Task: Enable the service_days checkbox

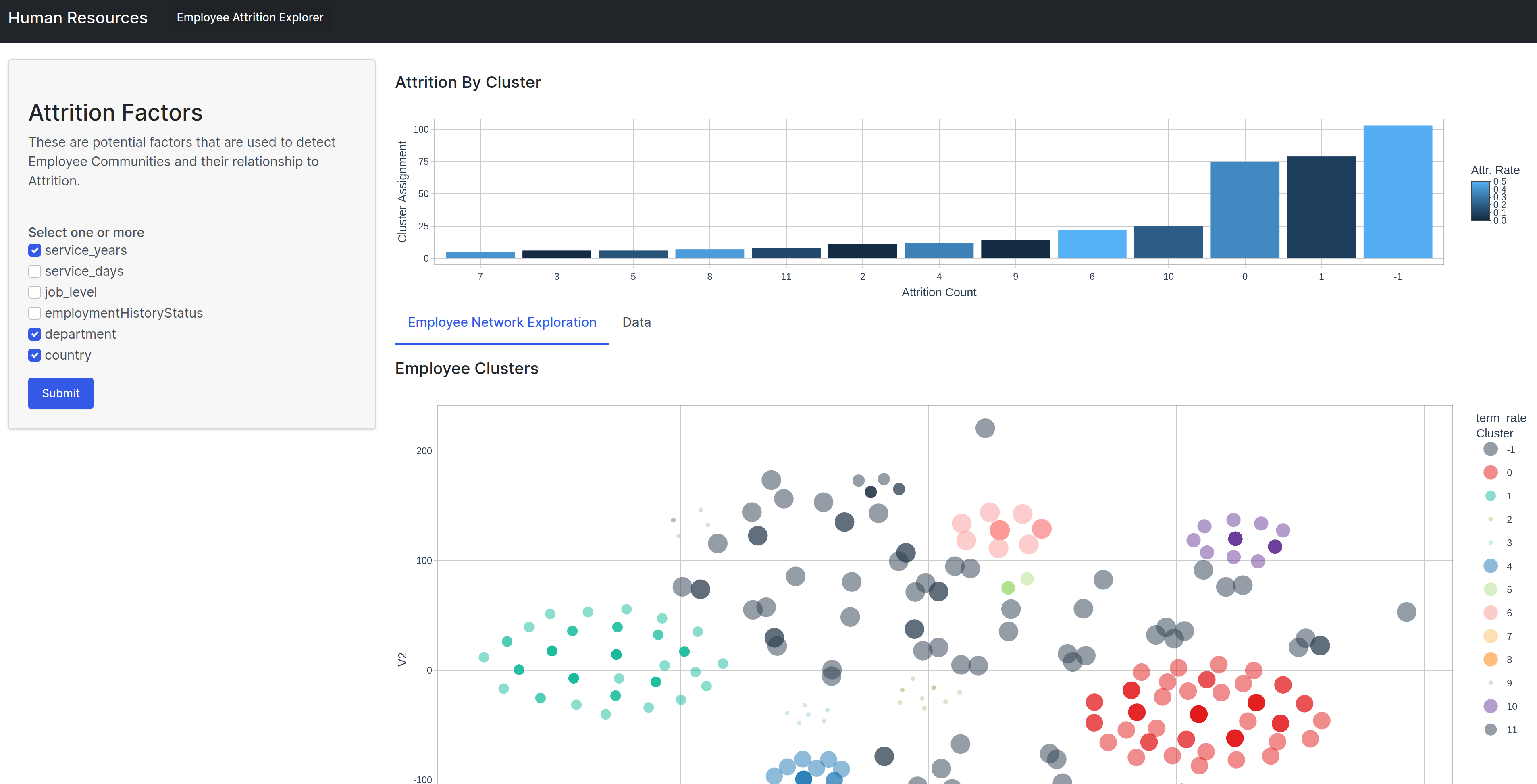Action: point(35,271)
